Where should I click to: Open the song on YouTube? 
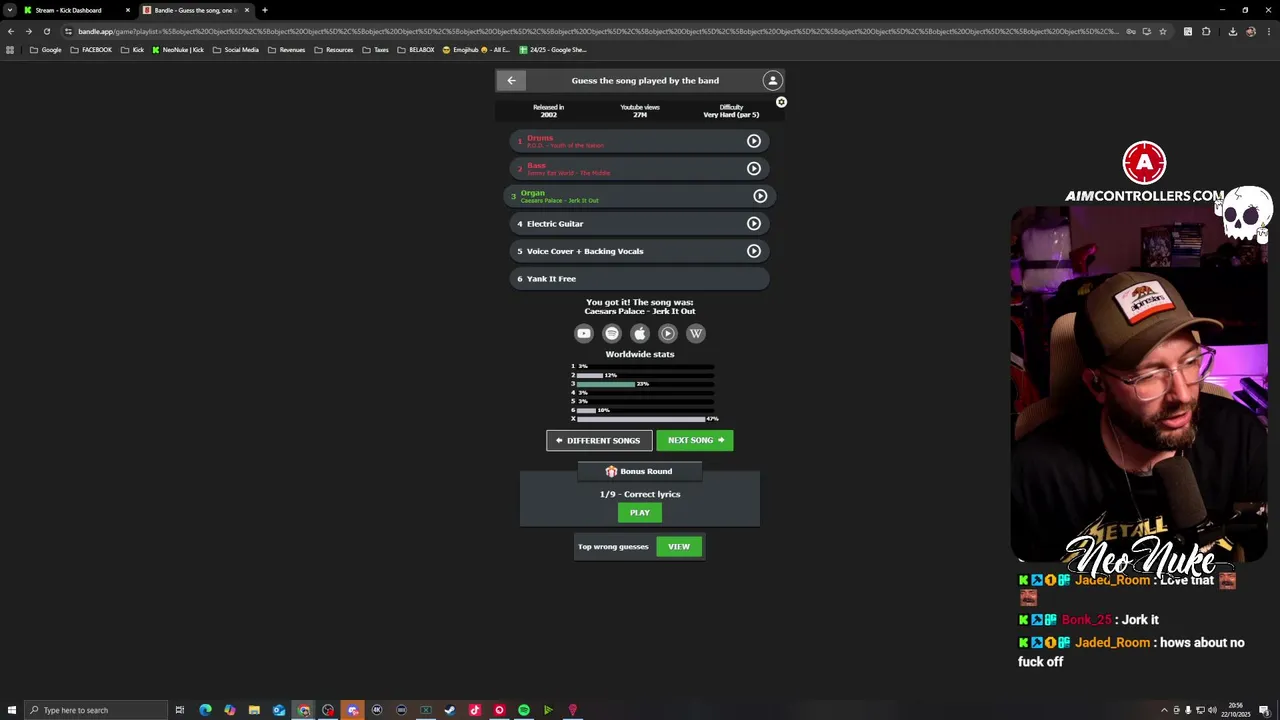click(x=584, y=333)
